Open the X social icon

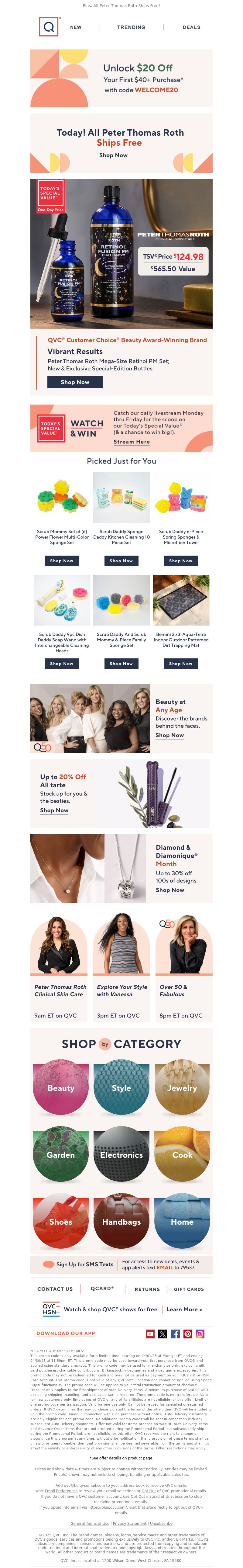[163, 1334]
